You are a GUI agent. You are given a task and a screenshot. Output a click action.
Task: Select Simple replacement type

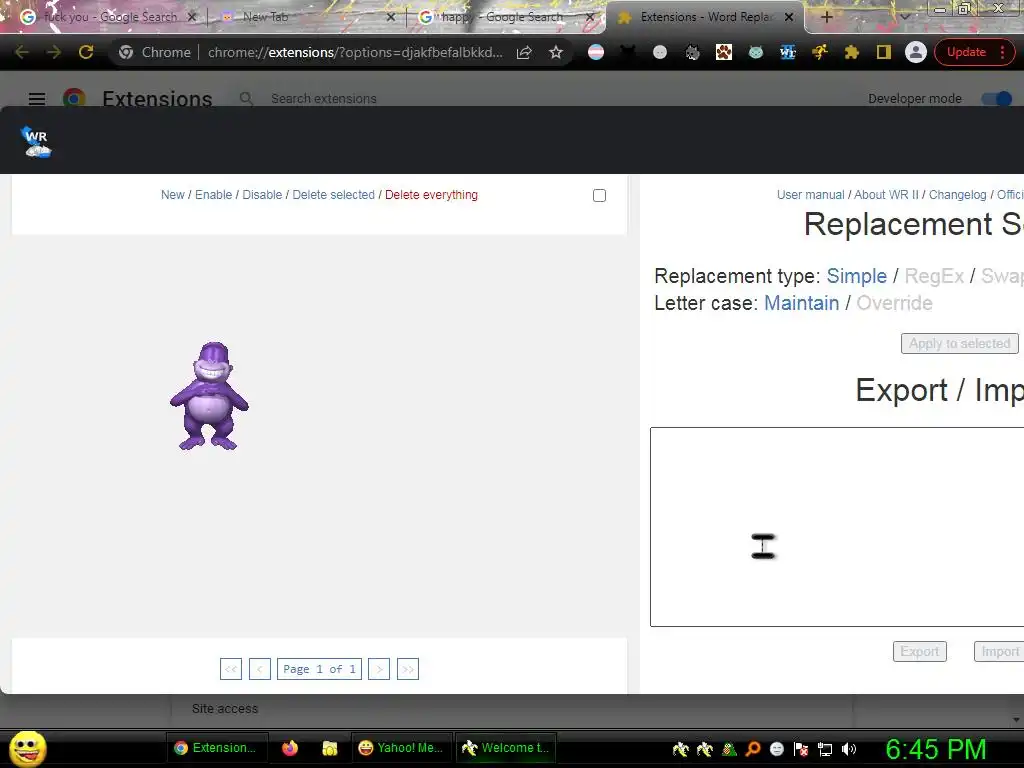point(857,276)
